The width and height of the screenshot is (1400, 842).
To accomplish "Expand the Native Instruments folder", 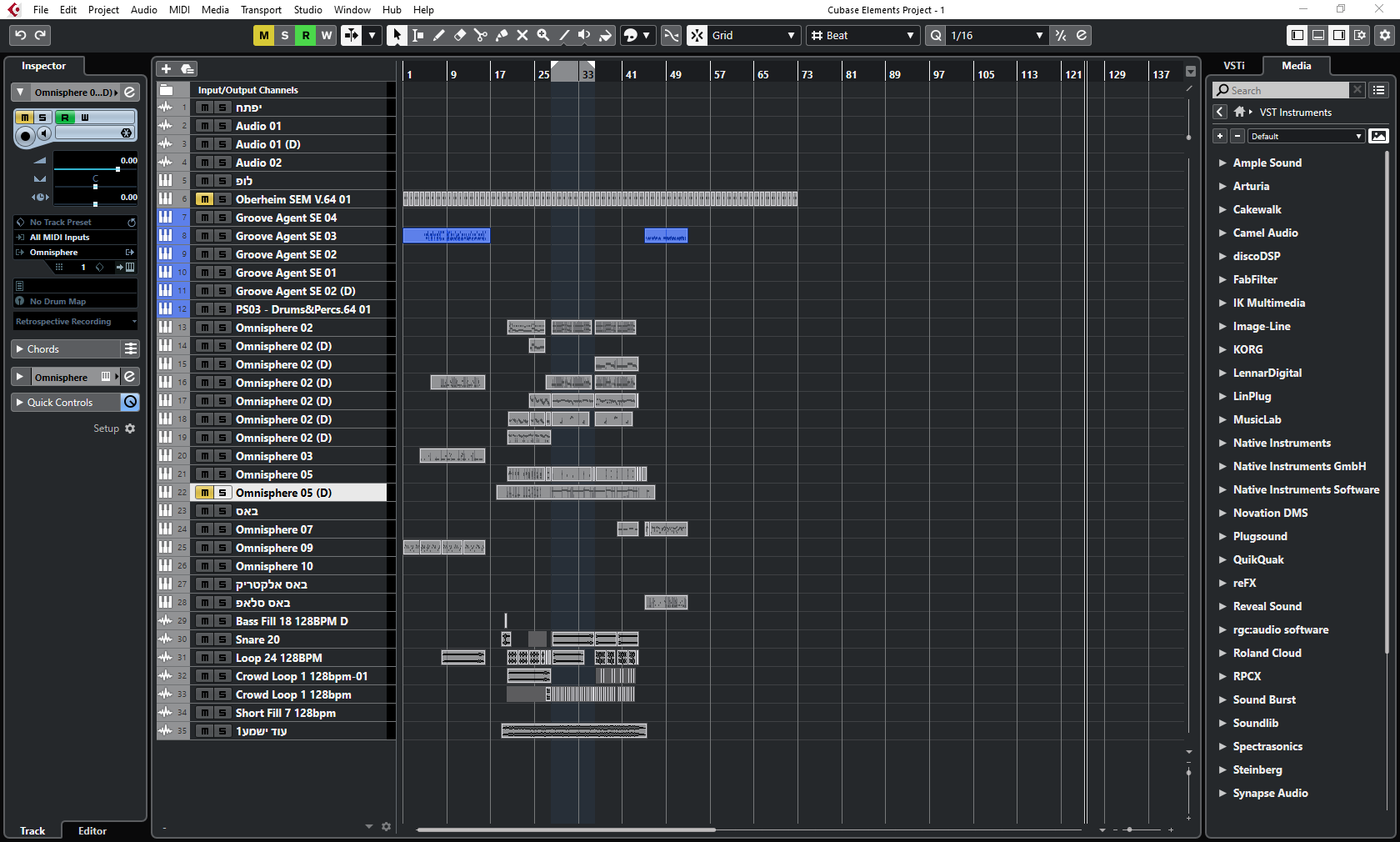I will point(1222,443).
